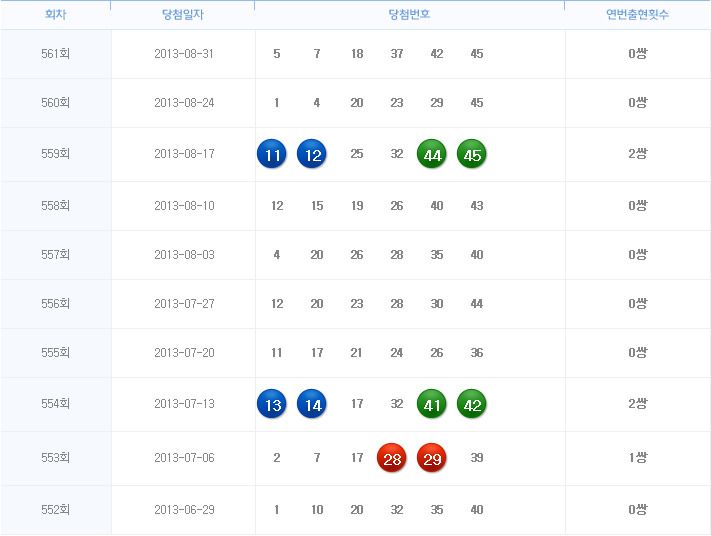Image resolution: width=711 pixels, height=536 pixels.
Task: Click number 37 in round 561 row
Action: point(397,54)
